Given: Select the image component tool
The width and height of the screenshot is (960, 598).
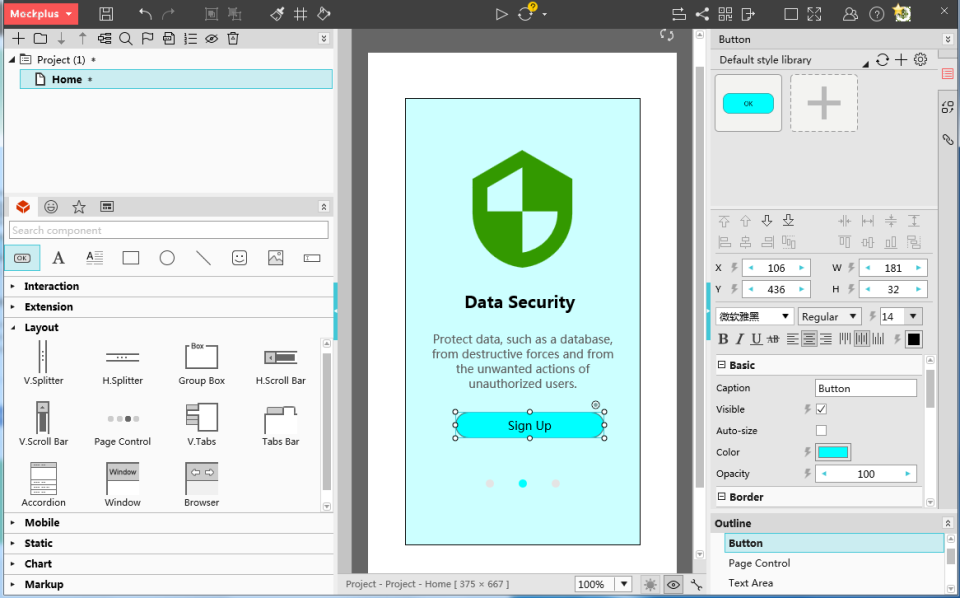Looking at the screenshot, I should pyautogui.click(x=276, y=258).
